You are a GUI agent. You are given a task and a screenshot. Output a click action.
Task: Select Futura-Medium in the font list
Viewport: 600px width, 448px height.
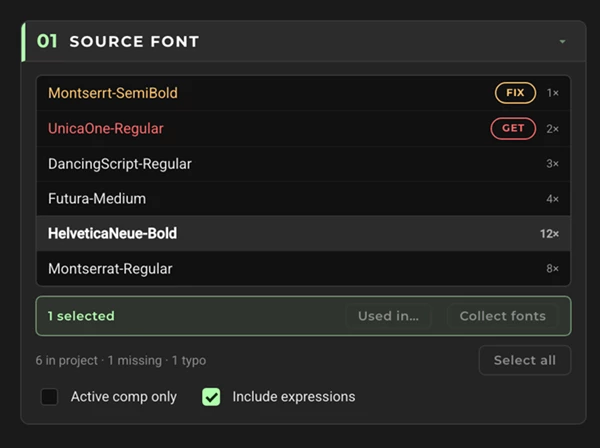coord(303,199)
